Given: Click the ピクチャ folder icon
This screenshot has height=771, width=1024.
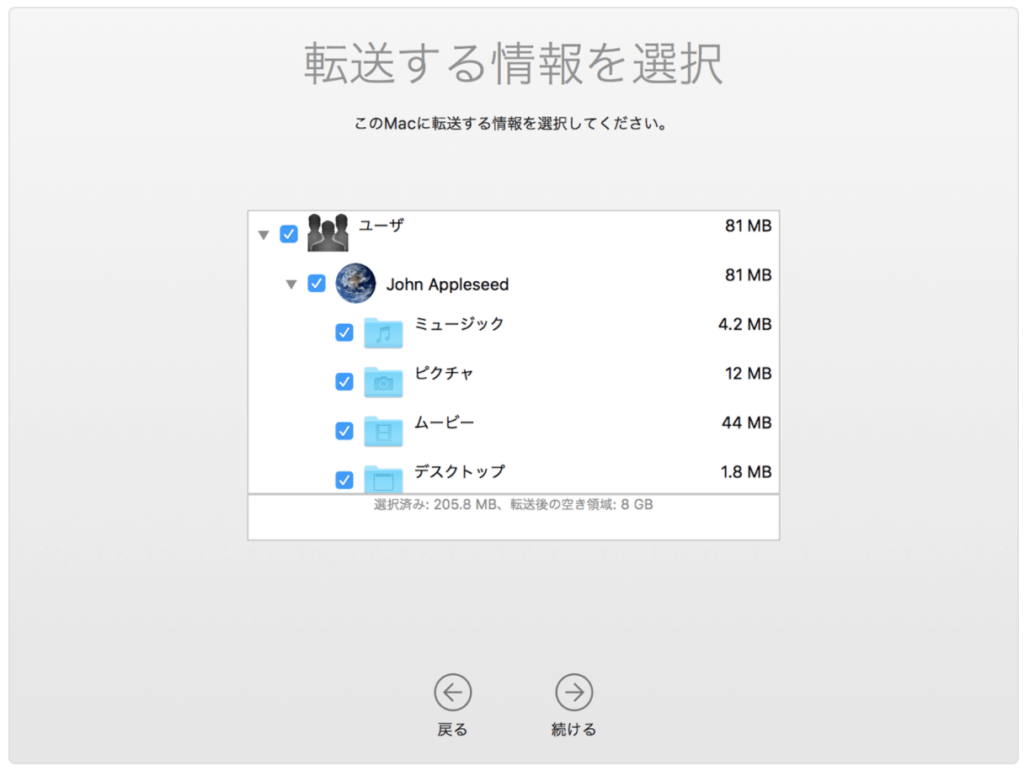Looking at the screenshot, I should 383,381.
